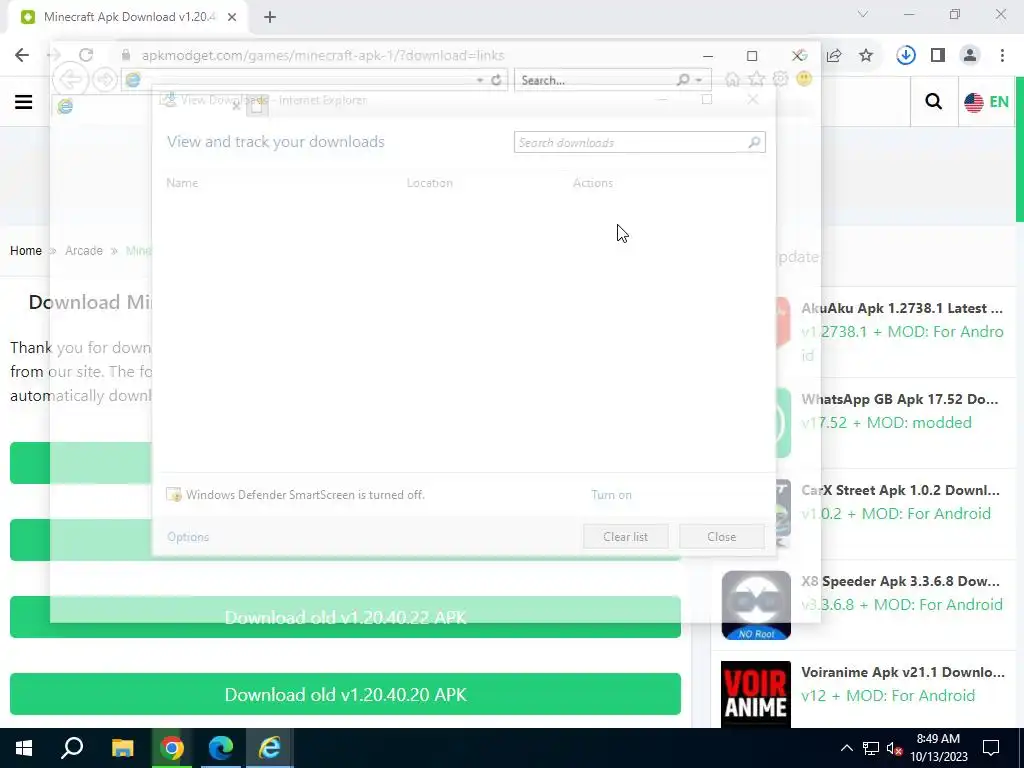Sort downloads by Name column
Viewport: 1024px width, 768px height.
tap(182, 183)
